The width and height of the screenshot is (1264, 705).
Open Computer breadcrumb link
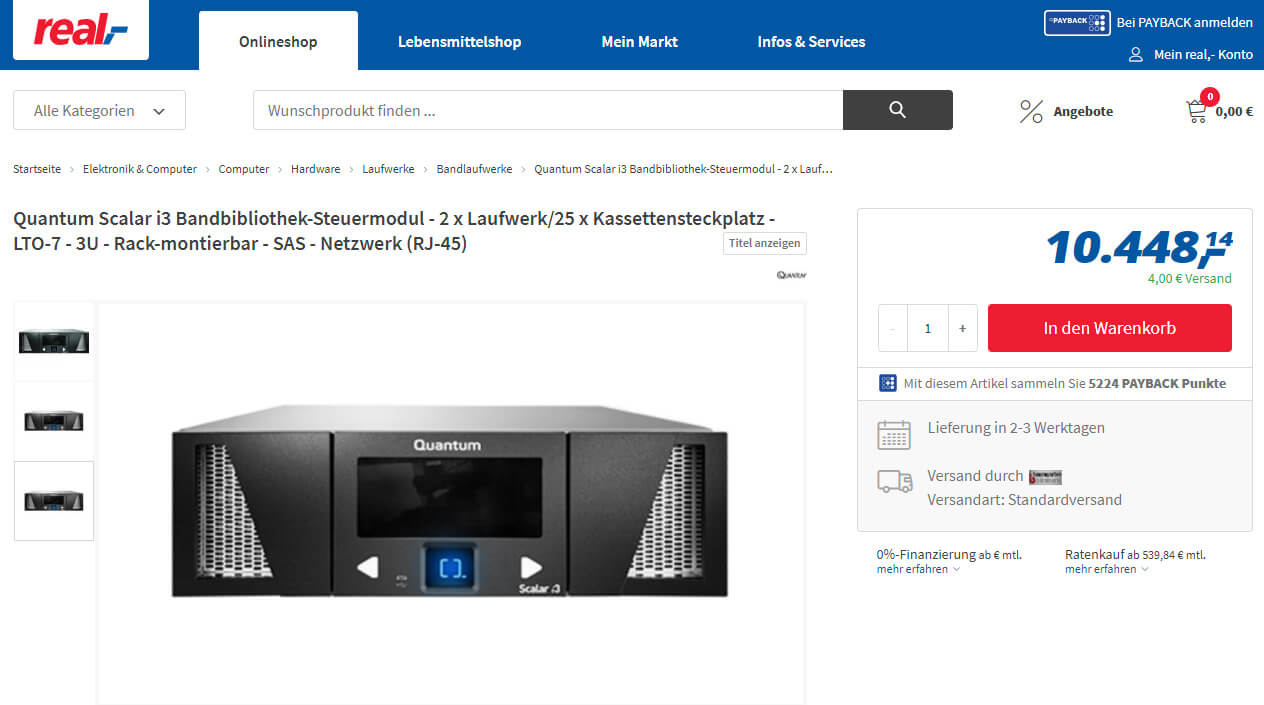coord(244,169)
